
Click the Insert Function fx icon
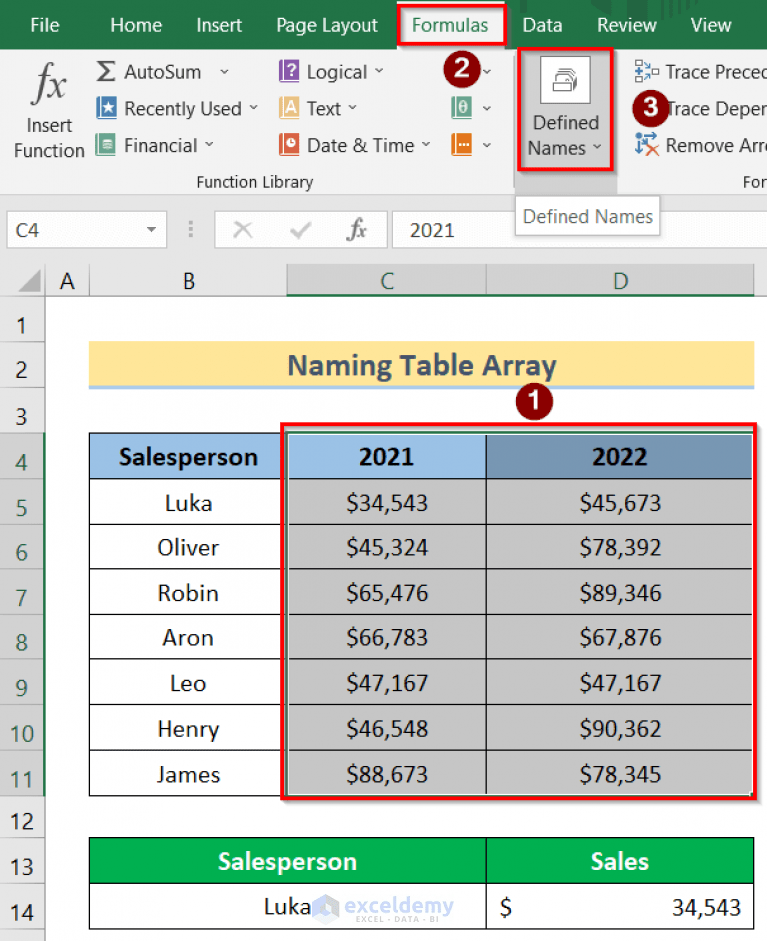[x=49, y=82]
